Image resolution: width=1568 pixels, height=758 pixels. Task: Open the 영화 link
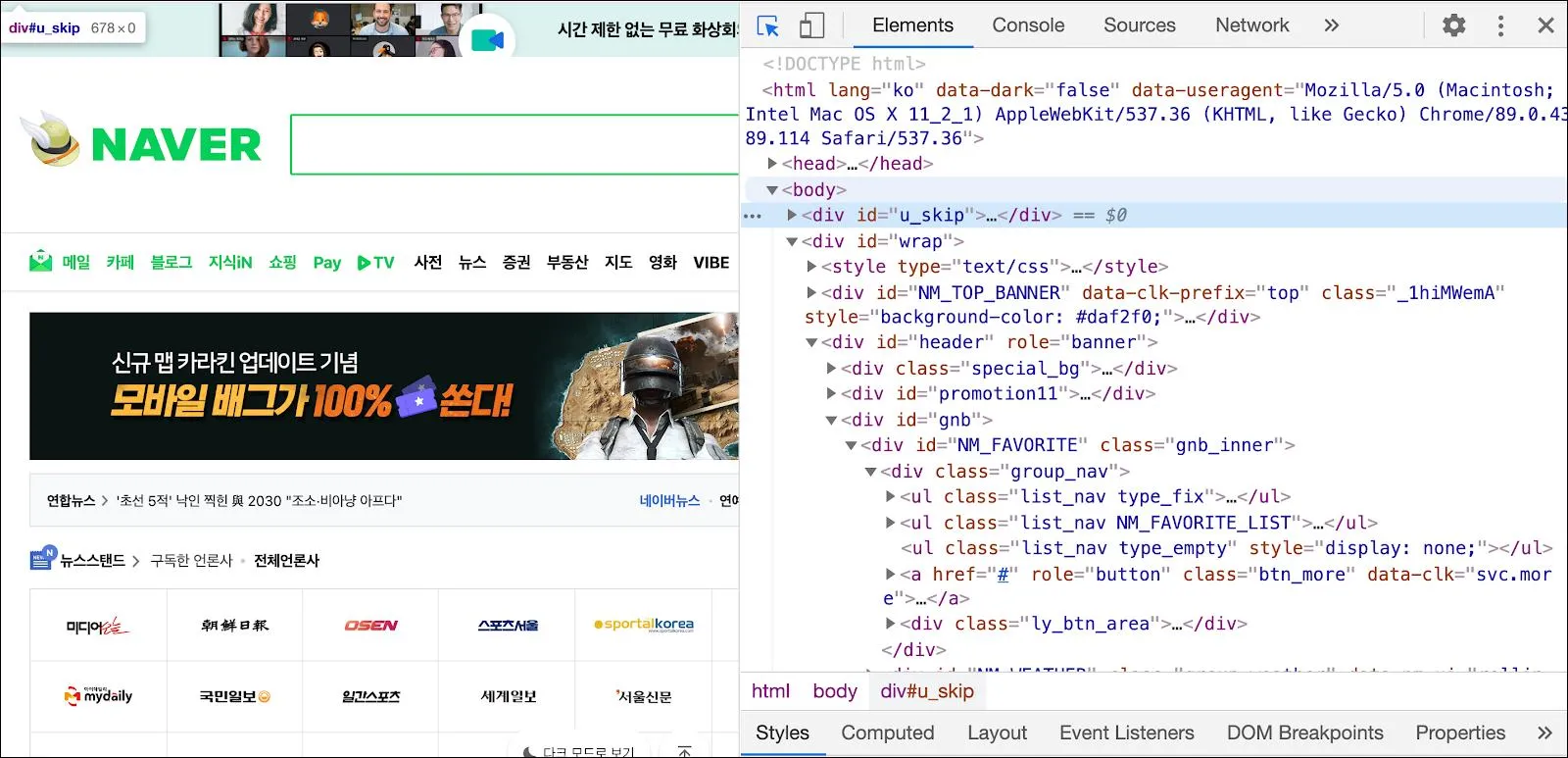coord(662,262)
